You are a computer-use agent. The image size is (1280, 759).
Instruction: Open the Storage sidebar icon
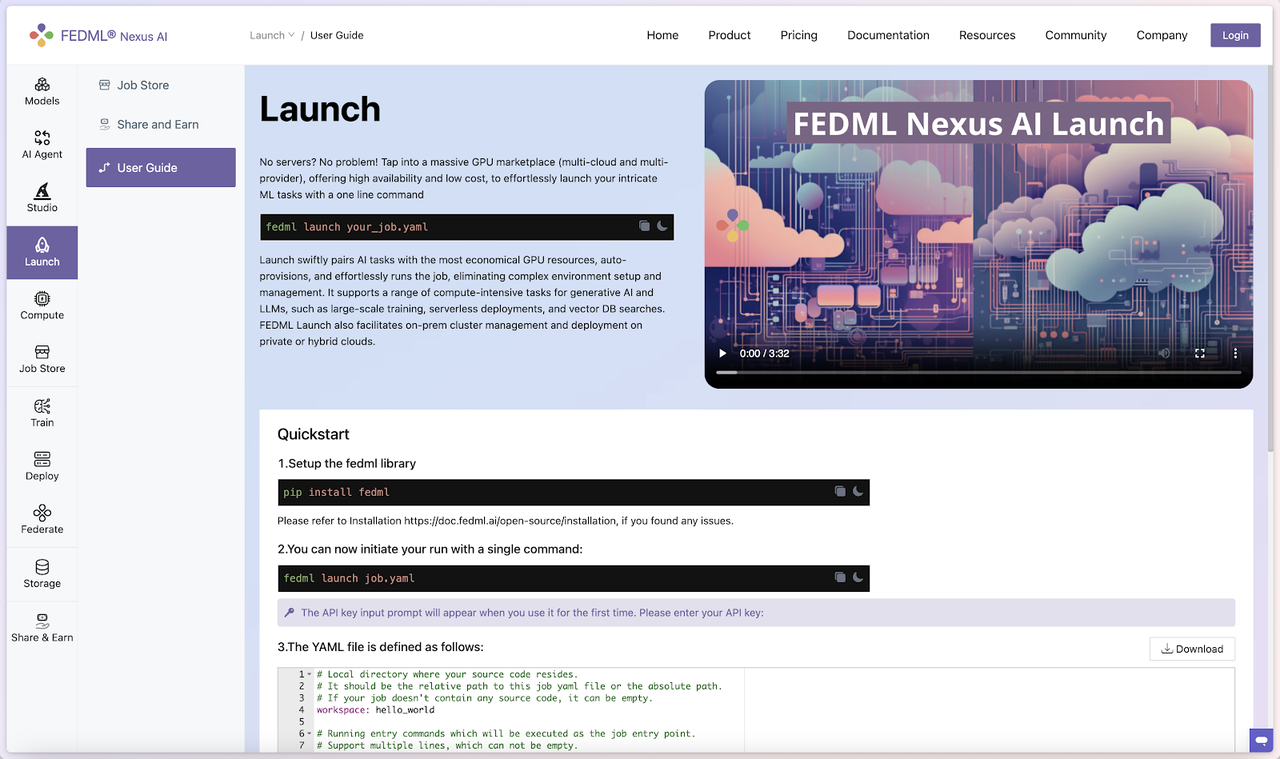(x=42, y=574)
